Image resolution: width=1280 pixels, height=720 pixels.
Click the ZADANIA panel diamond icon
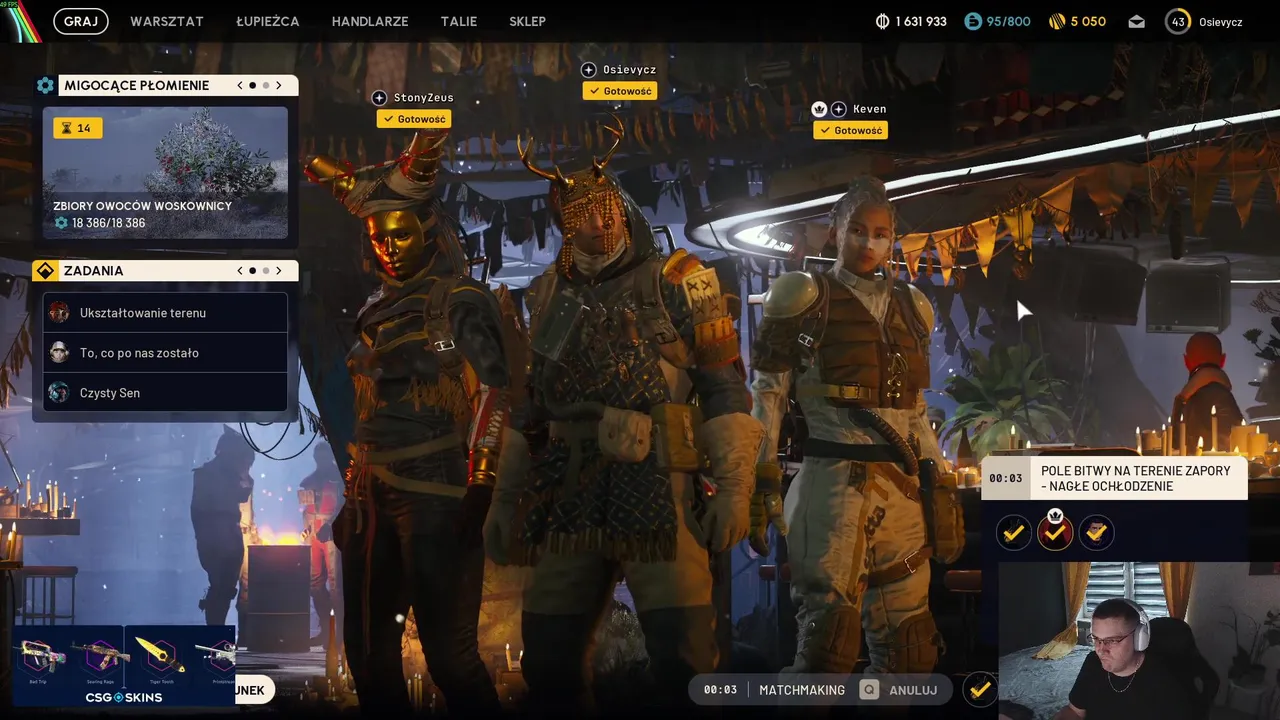click(44, 270)
